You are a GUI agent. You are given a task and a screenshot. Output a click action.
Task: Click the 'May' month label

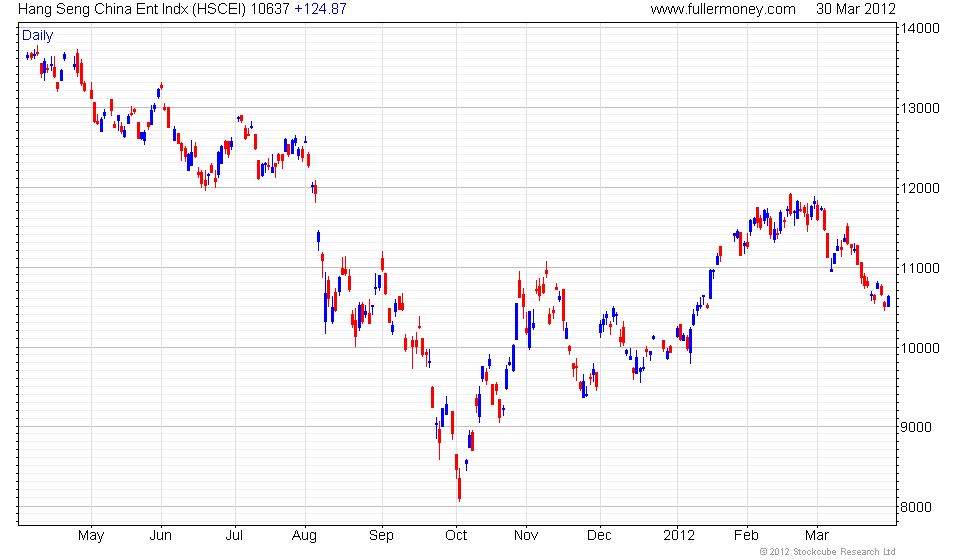[91, 536]
